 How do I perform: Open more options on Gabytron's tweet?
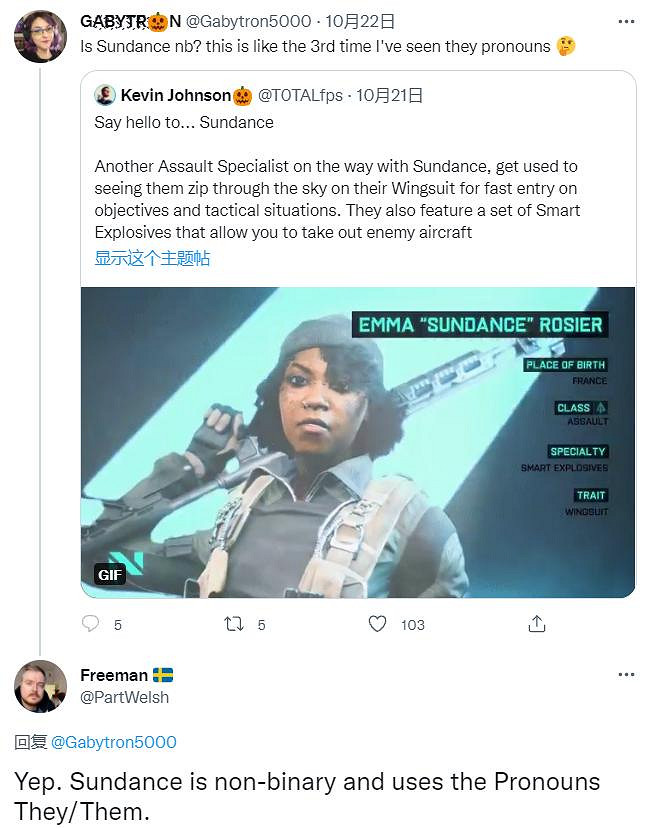tap(626, 21)
